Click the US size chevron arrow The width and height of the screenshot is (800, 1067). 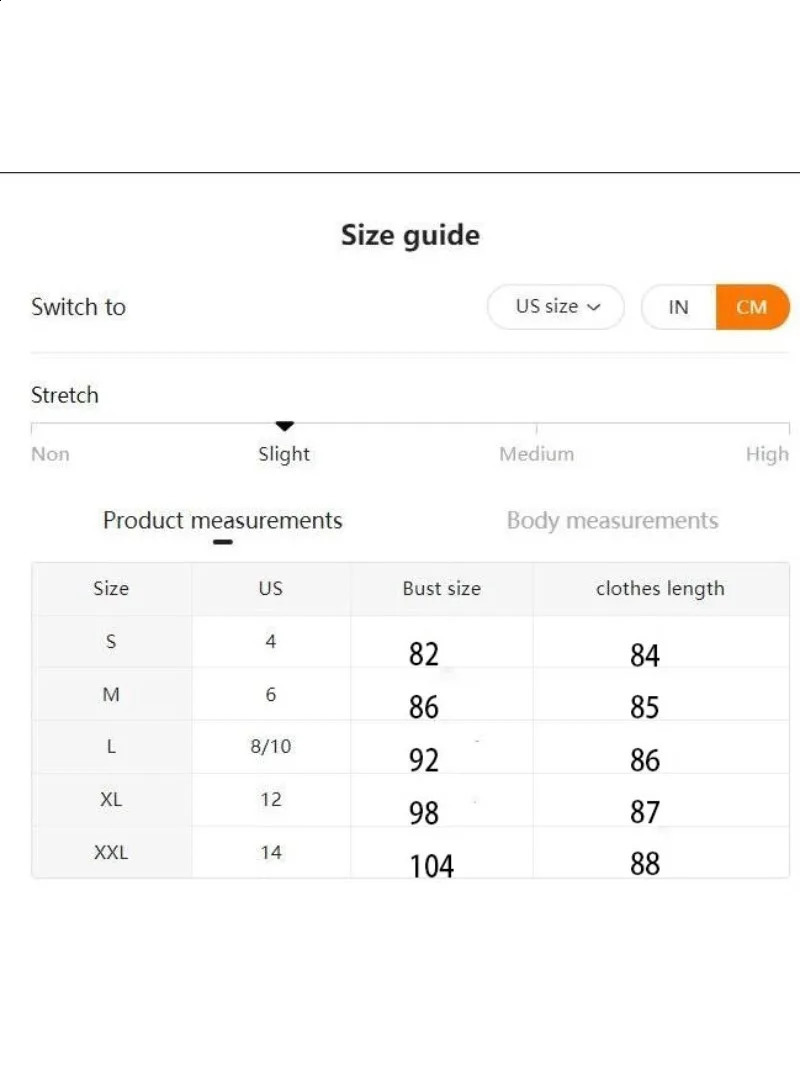coord(594,308)
